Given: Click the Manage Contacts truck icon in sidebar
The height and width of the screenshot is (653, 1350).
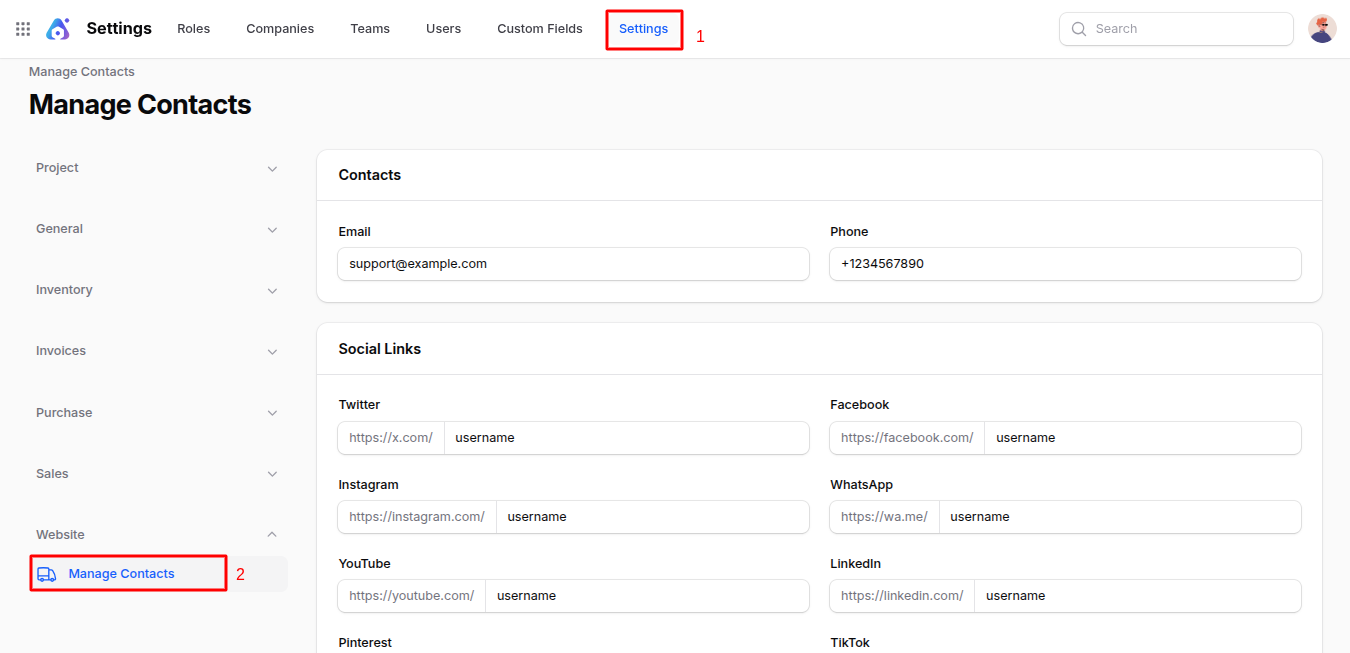Looking at the screenshot, I should pos(46,573).
